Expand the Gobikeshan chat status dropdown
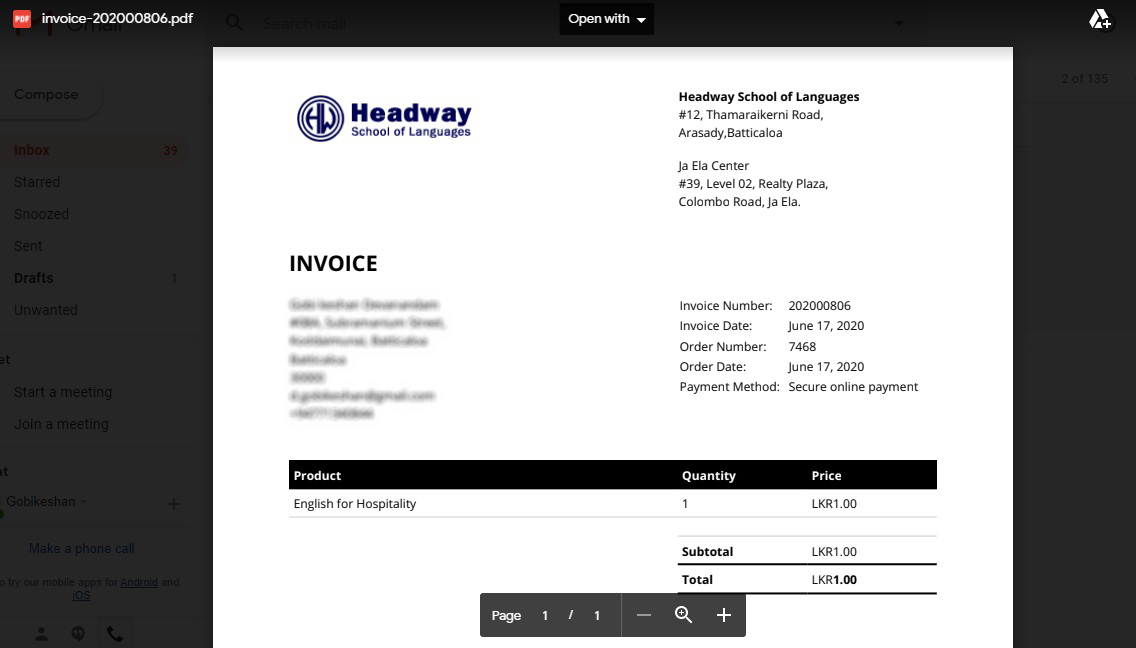The image size is (1136, 648). tap(83, 502)
